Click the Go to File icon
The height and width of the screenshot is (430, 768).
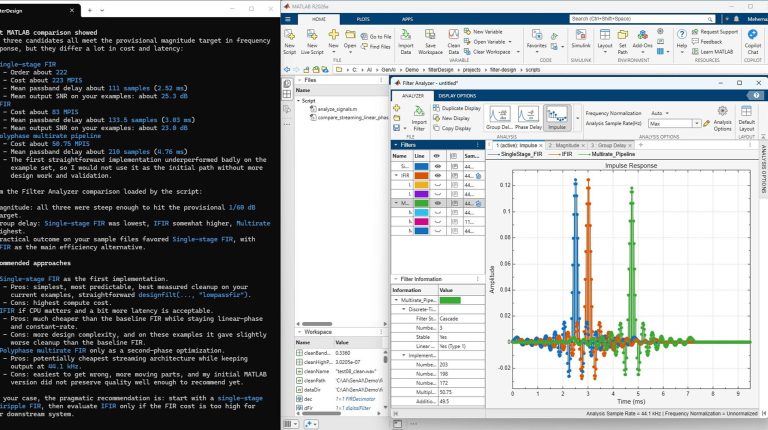[x=364, y=36]
